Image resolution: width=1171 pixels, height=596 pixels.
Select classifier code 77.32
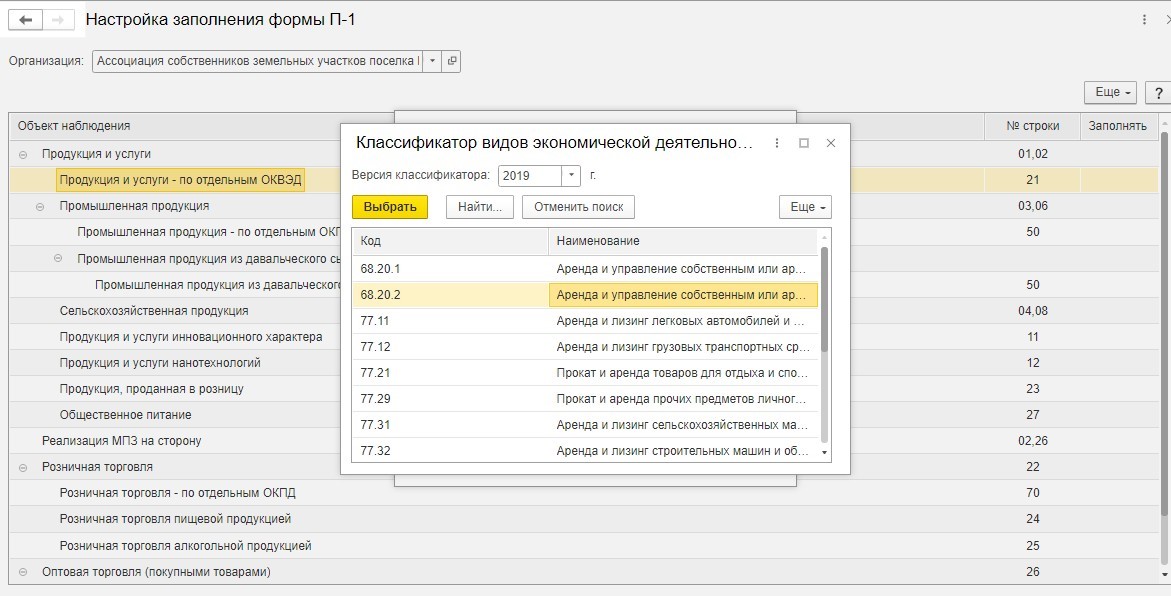(375, 451)
